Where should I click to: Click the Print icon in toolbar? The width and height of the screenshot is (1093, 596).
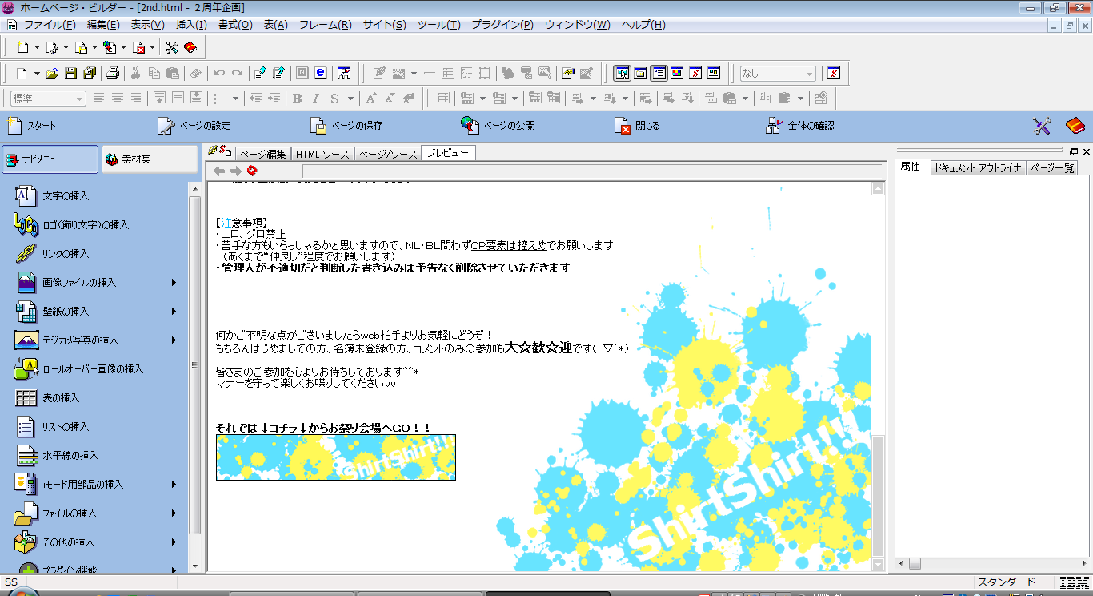[112, 73]
